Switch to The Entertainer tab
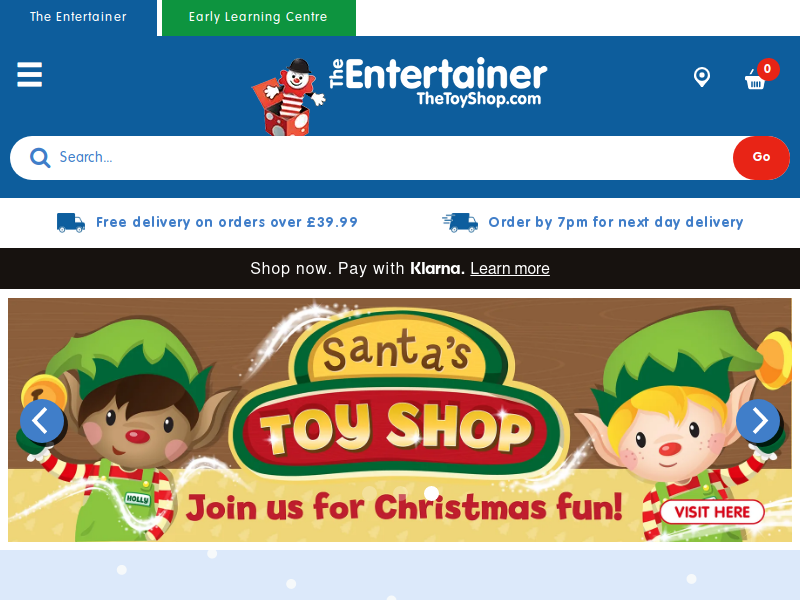 coord(78,17)
